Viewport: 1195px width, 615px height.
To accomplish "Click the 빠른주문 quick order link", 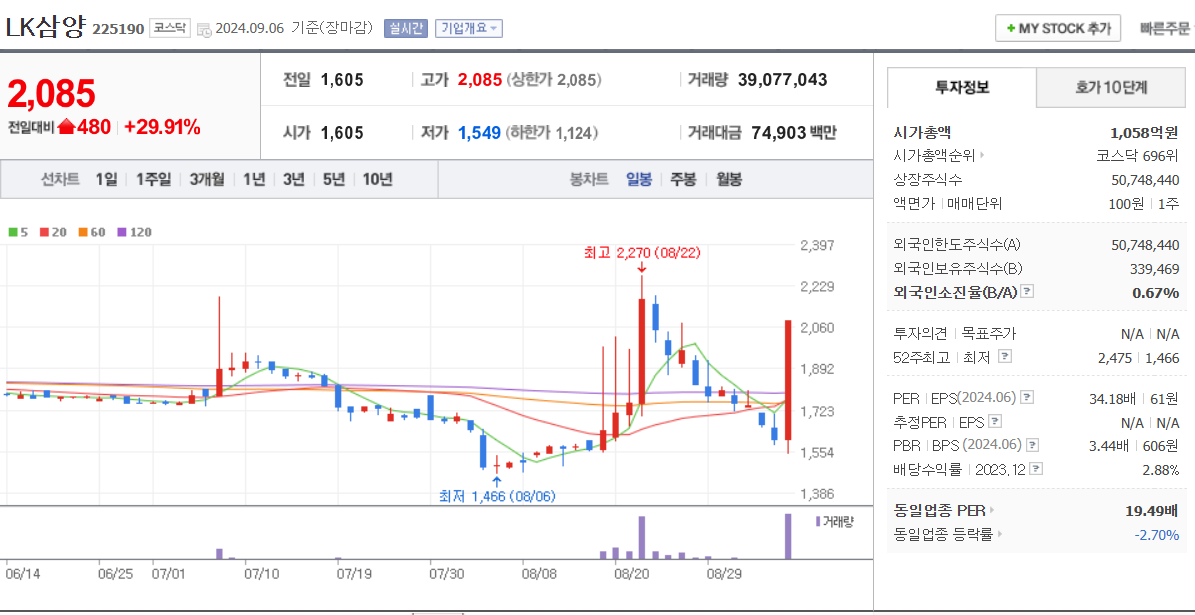I will tap(1166, 29).
